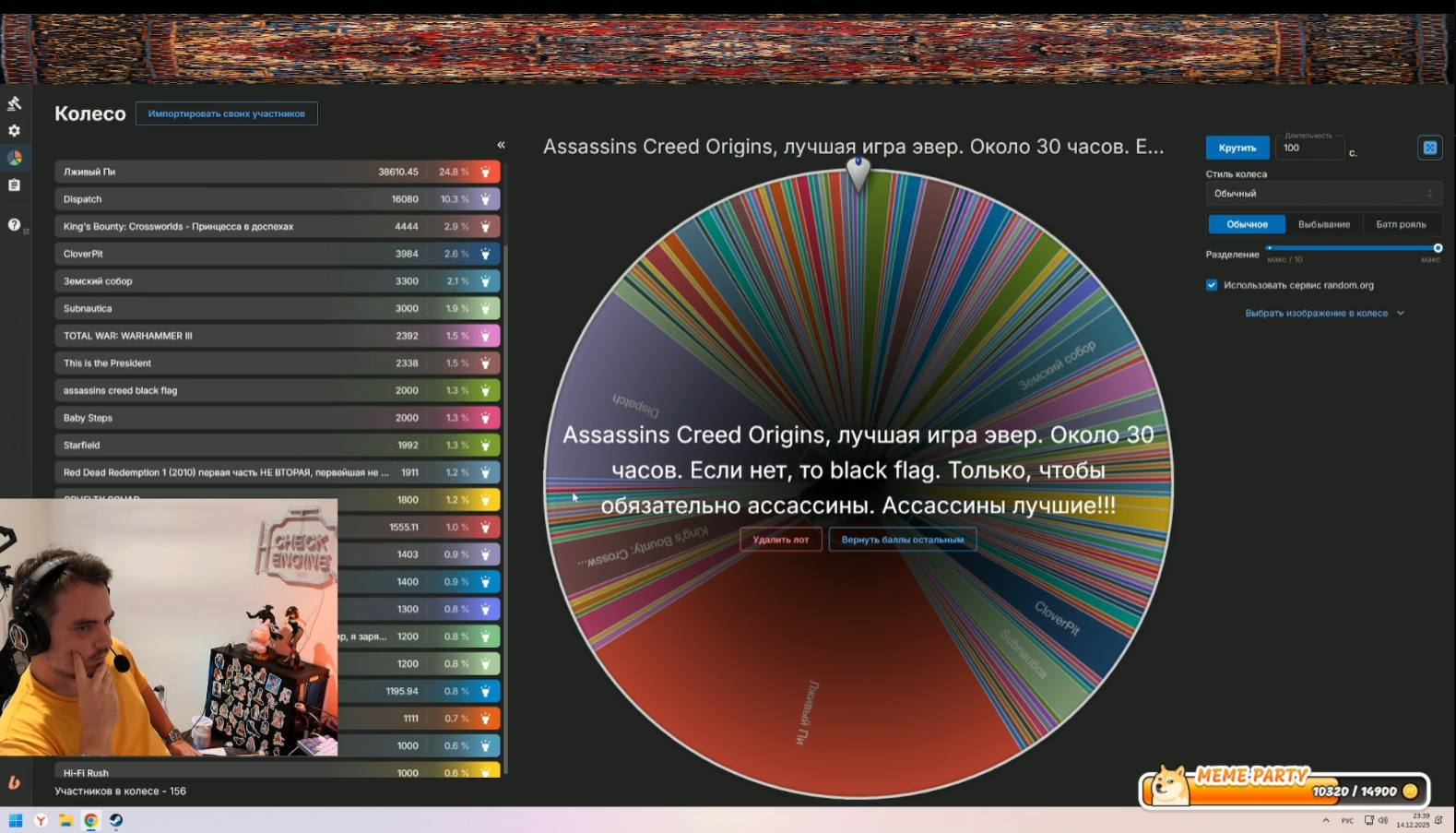Click the winner title above the wheel
Screen dimensions: 1456x833
click(x=853, y=147)
